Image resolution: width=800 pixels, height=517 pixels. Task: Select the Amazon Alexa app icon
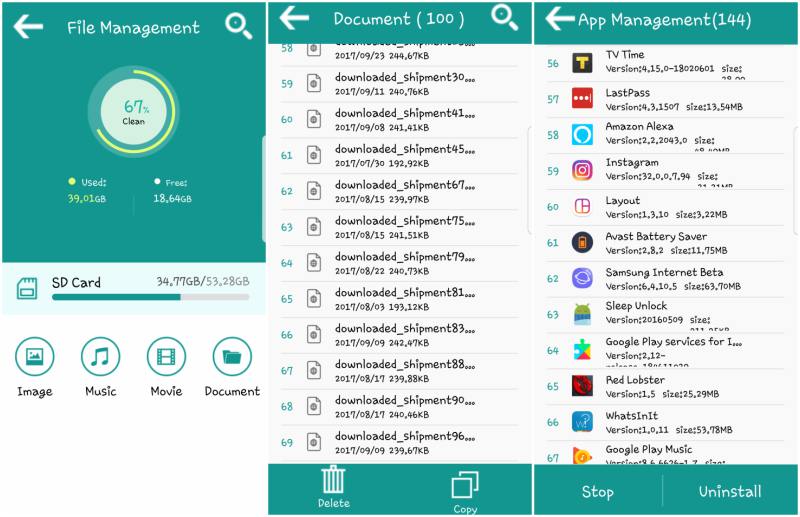point(582,135)
